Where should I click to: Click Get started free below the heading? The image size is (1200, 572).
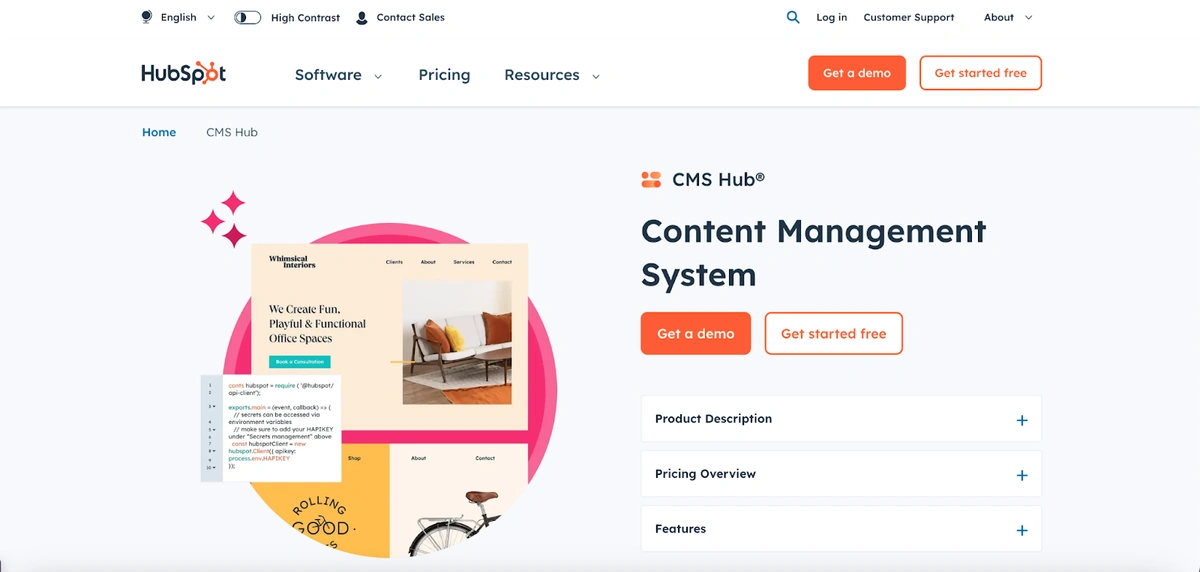833,333
